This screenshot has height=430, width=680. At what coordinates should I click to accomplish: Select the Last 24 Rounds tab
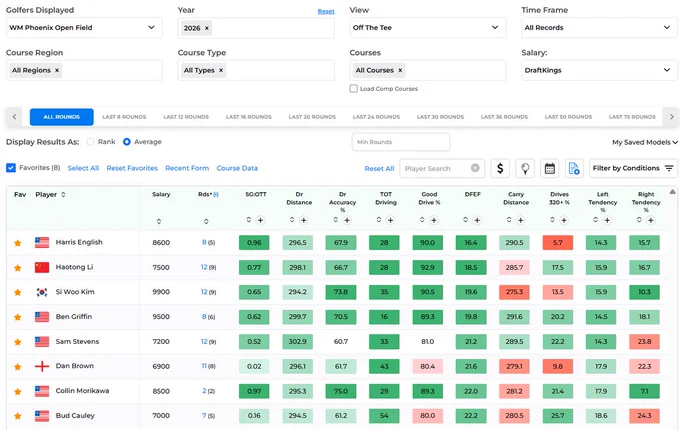coord(376,117)
